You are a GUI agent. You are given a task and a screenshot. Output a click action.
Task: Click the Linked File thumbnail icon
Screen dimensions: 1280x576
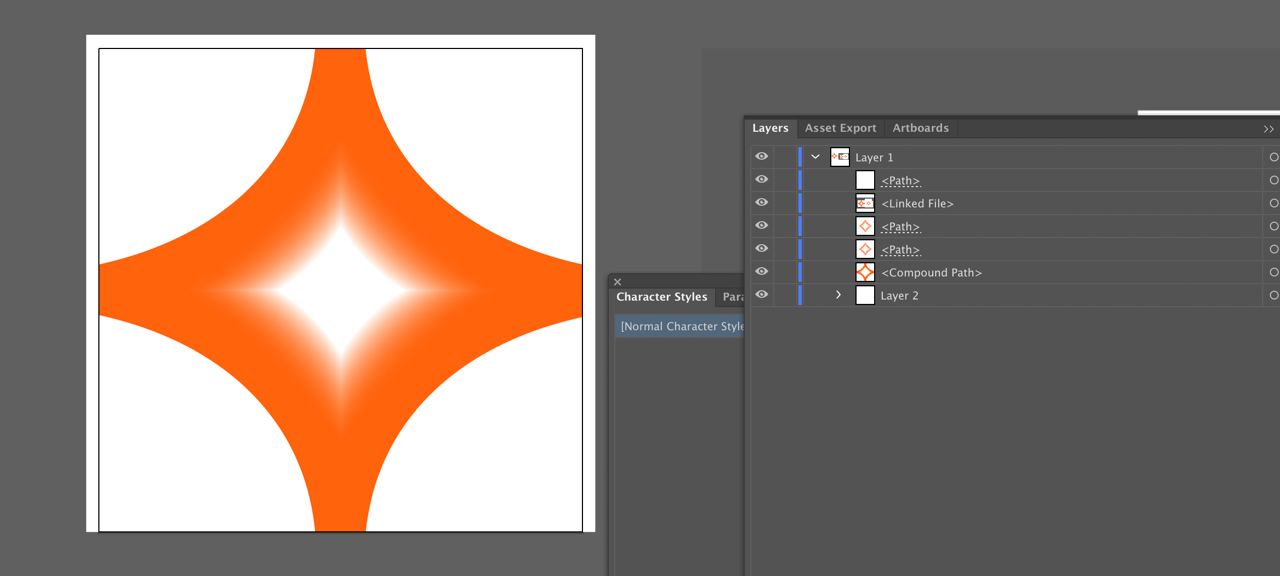point(865,203)
